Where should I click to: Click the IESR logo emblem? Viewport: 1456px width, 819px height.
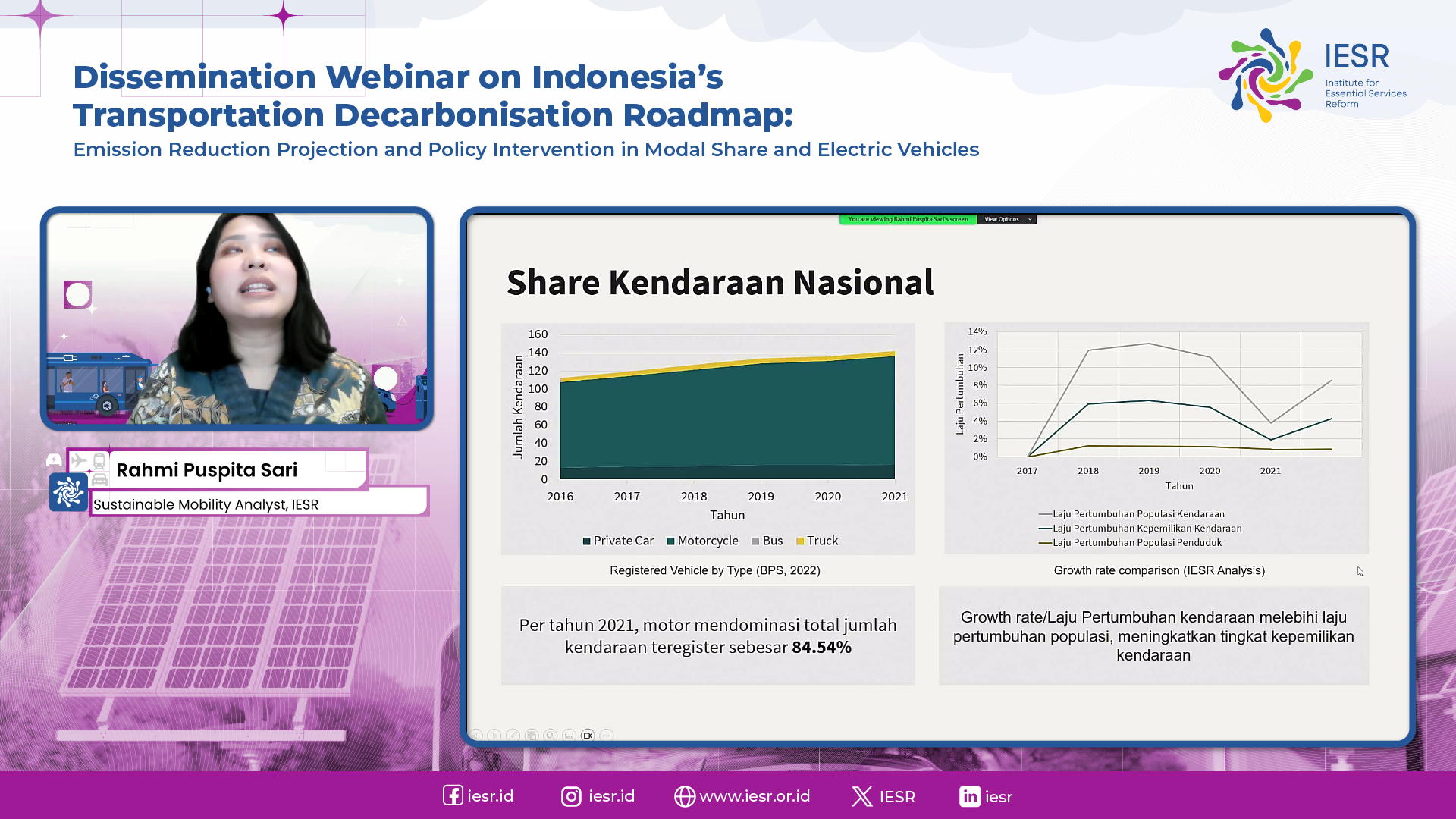coord(1266,75)
